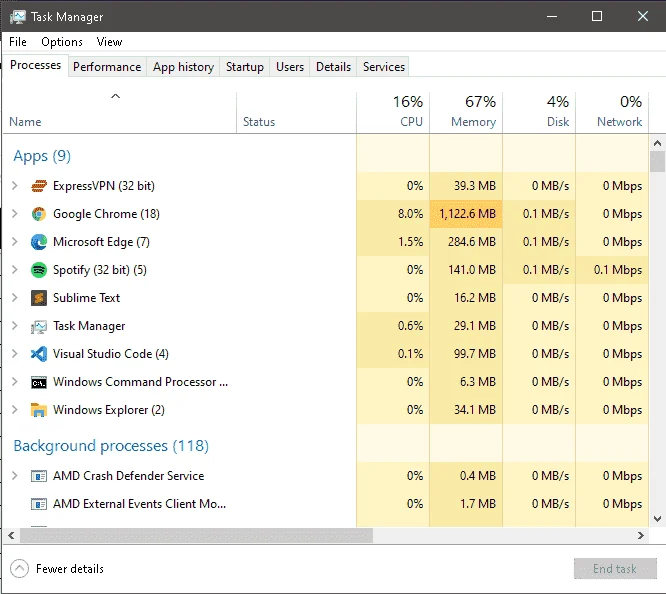Expand the Windows Explorer (2) group
The image size is (666, 594).
point(15,410)
